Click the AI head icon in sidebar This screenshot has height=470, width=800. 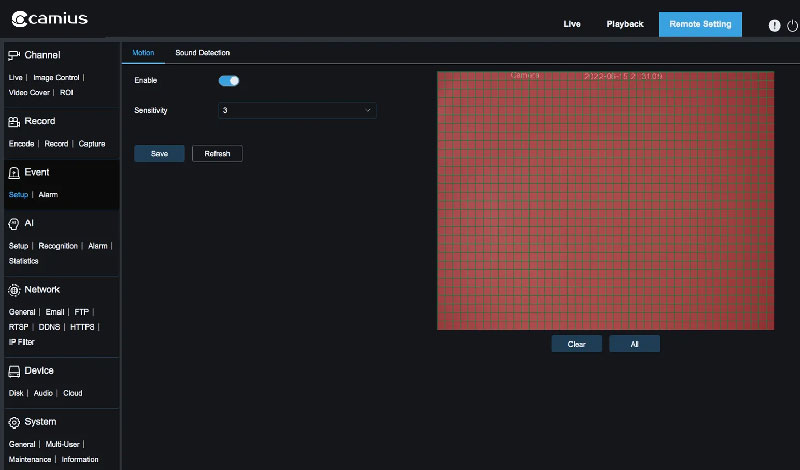coord(14,223)
